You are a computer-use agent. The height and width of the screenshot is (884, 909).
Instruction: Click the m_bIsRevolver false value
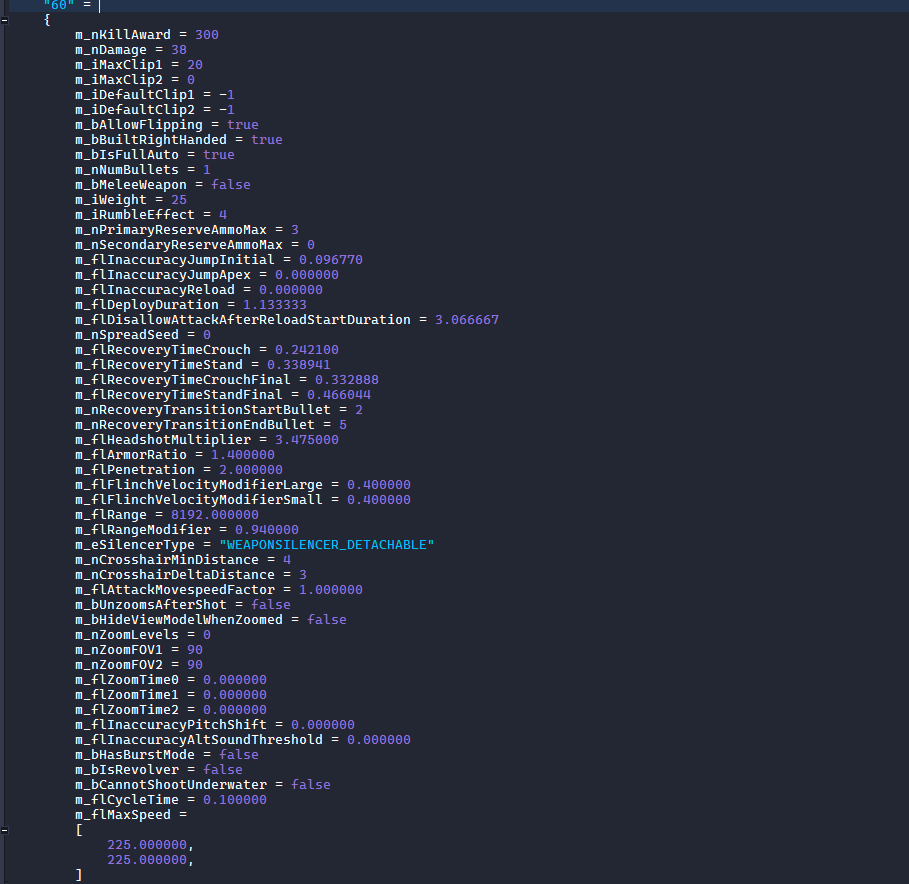(x=222, y=770)
